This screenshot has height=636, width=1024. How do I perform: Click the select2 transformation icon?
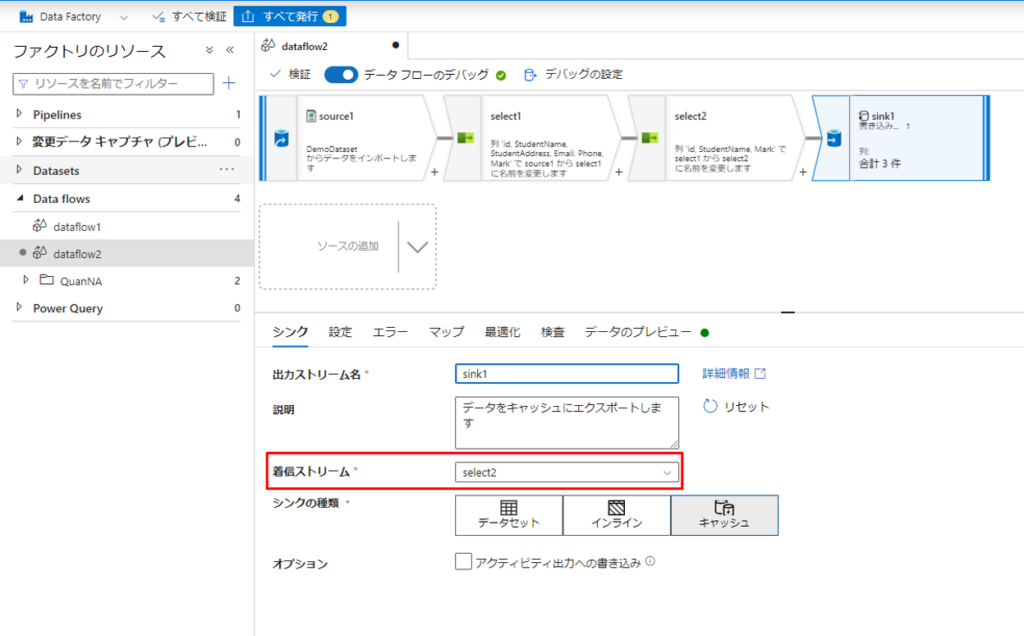coord(649,139)
